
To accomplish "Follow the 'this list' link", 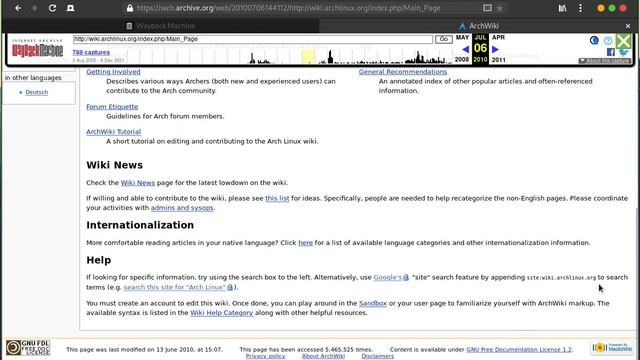I will tap(277, 198).
